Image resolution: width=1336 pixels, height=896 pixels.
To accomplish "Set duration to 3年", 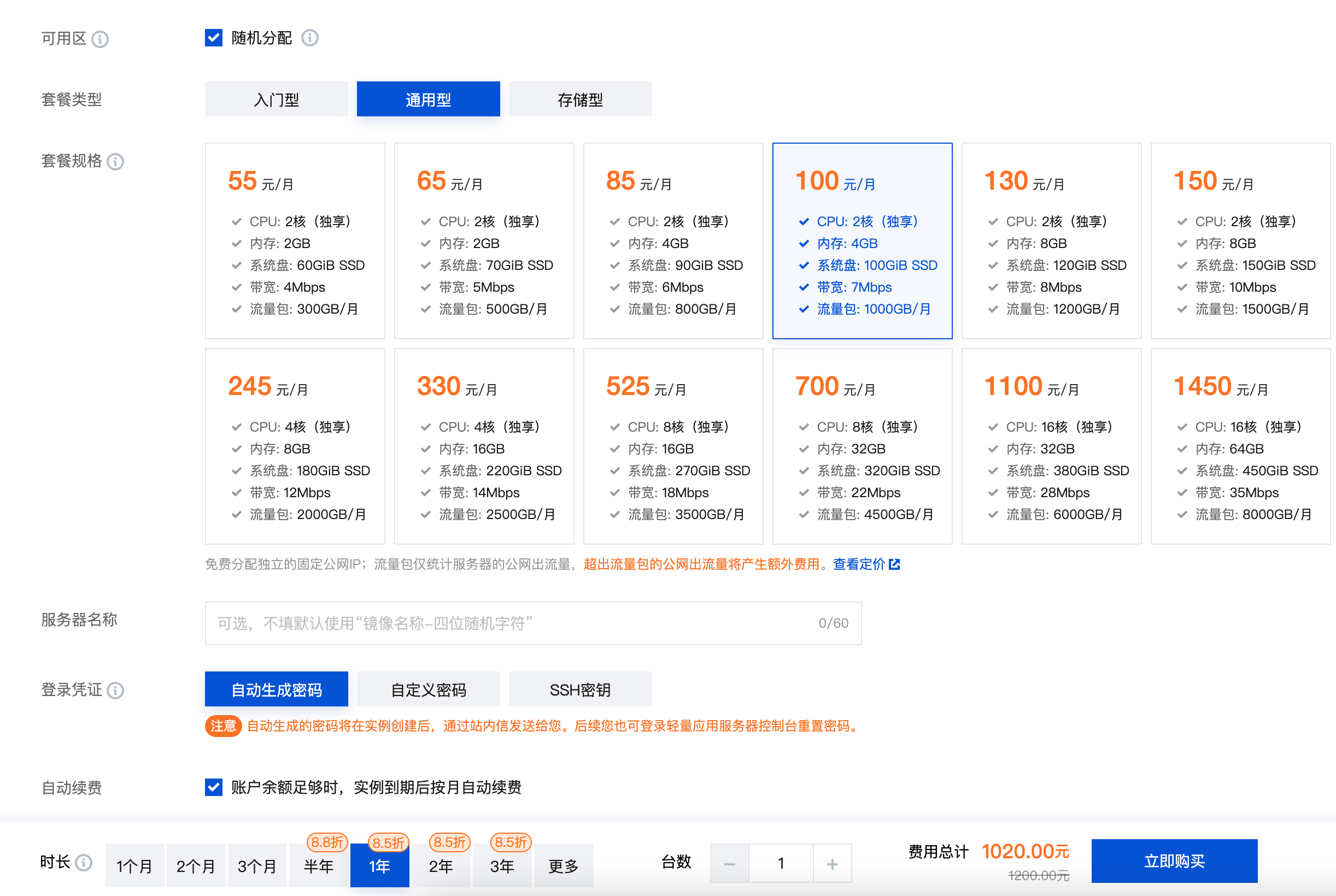I will 502,866.
